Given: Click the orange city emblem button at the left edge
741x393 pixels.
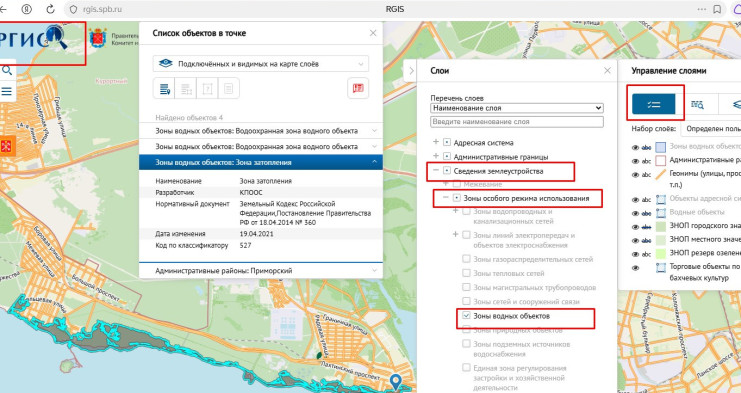Looking at the screenshot, I should click(x=7, y=146).
